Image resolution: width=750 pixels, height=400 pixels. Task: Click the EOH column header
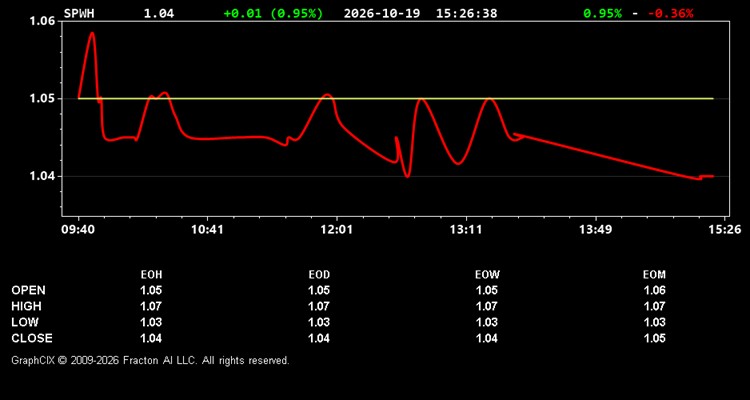pyautogui.click(x=151, y=275)
